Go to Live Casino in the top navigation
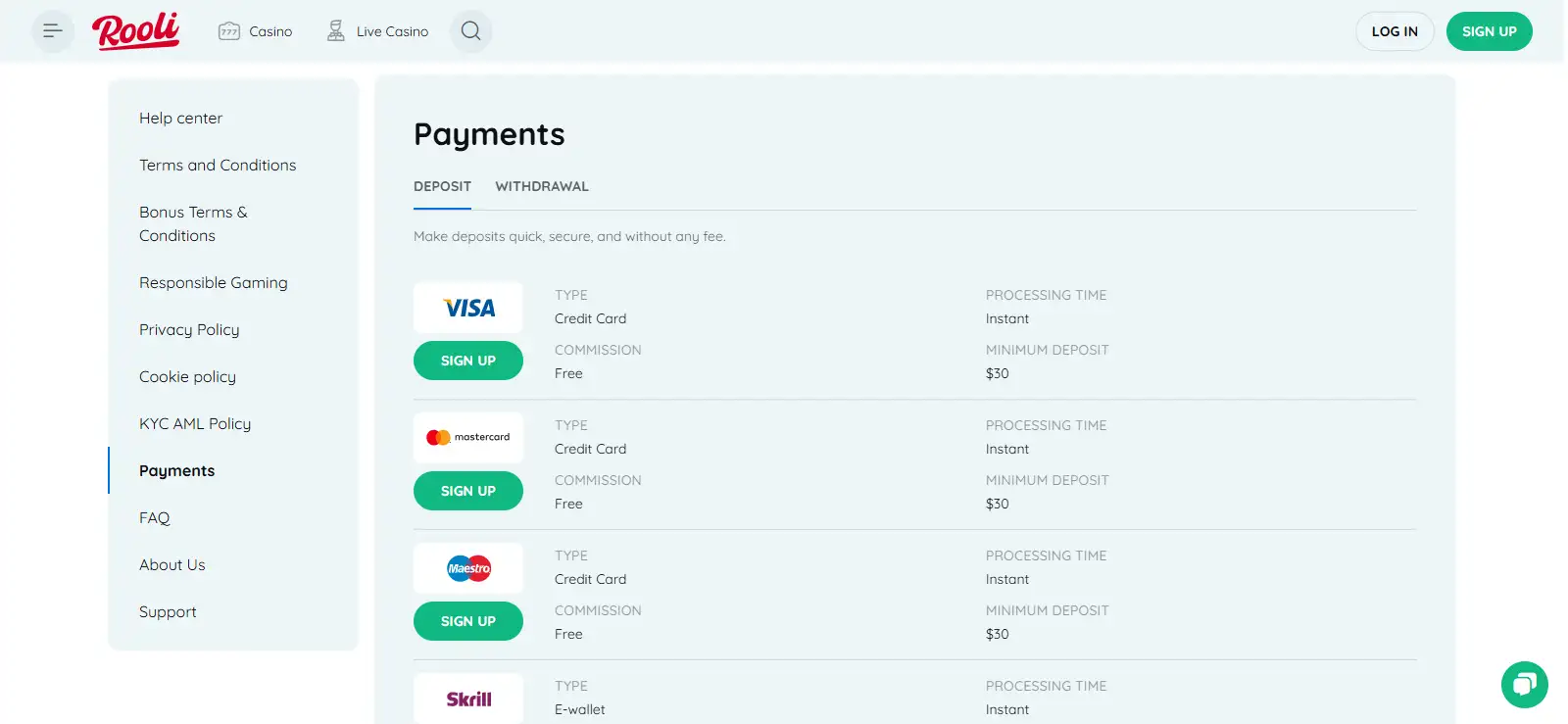This screenshot has height=724, width=1568. point(377,31)
